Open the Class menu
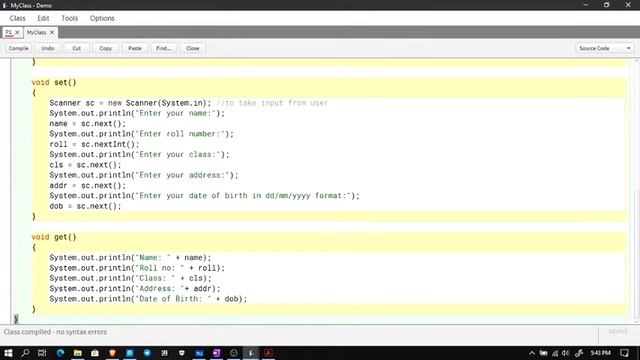Image resolution: width=640 pixels, height=360 pixels. [18, 18]
